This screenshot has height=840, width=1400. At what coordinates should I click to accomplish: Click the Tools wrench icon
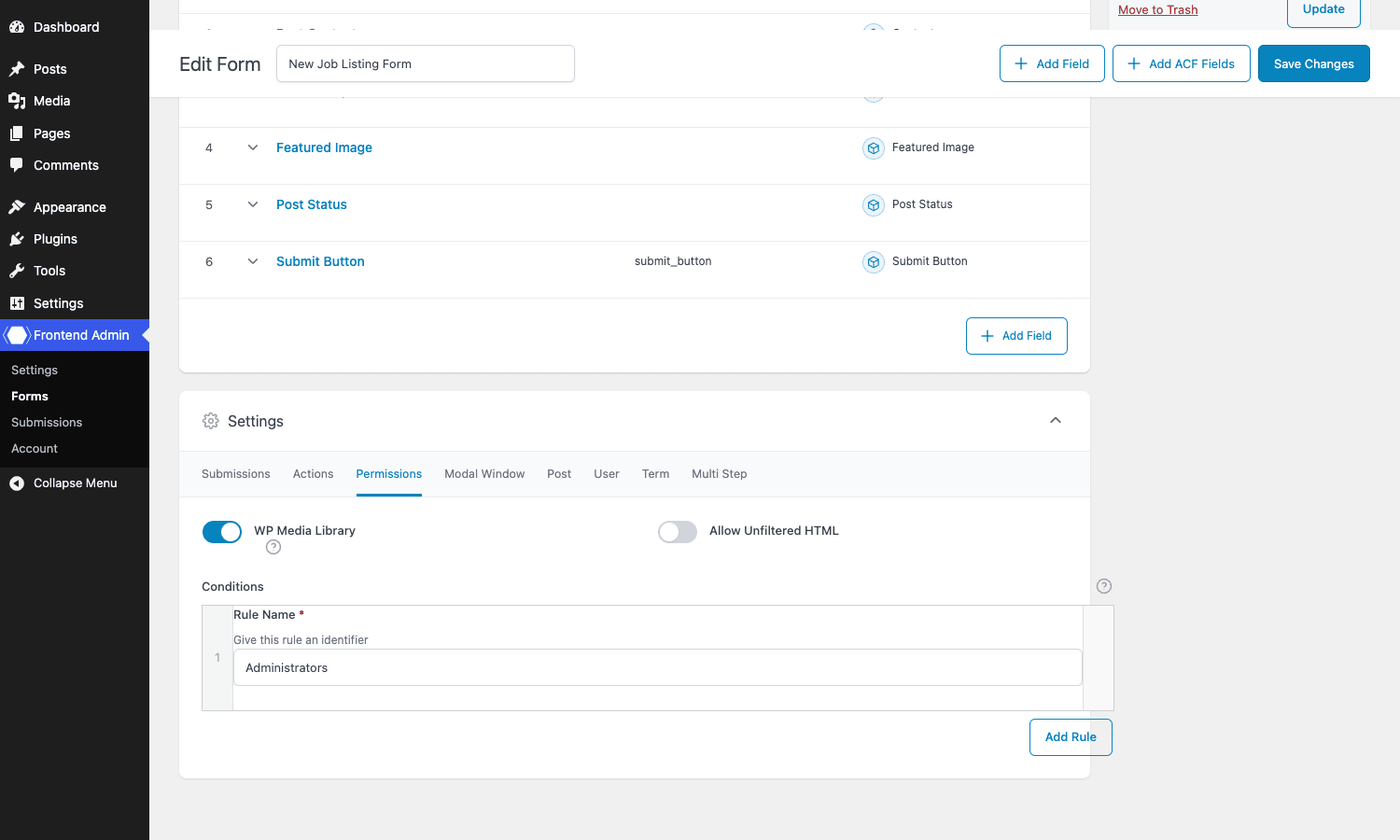(x=17, y=271)
